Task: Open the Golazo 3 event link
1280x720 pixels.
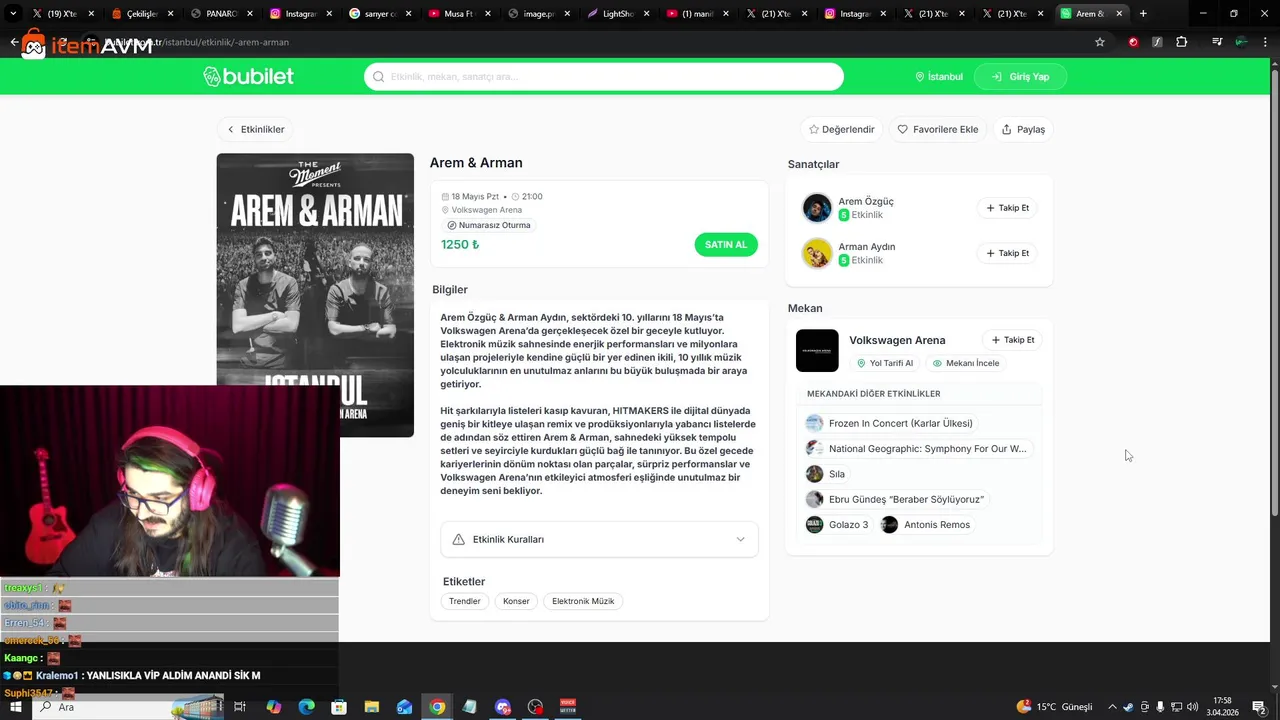Action: [838, 525]
